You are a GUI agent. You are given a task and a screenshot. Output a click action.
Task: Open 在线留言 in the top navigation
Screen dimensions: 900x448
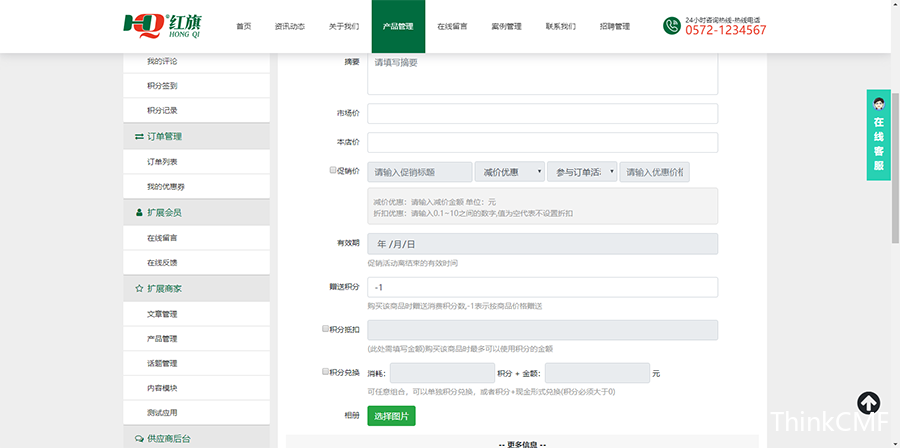pos(452,26)
